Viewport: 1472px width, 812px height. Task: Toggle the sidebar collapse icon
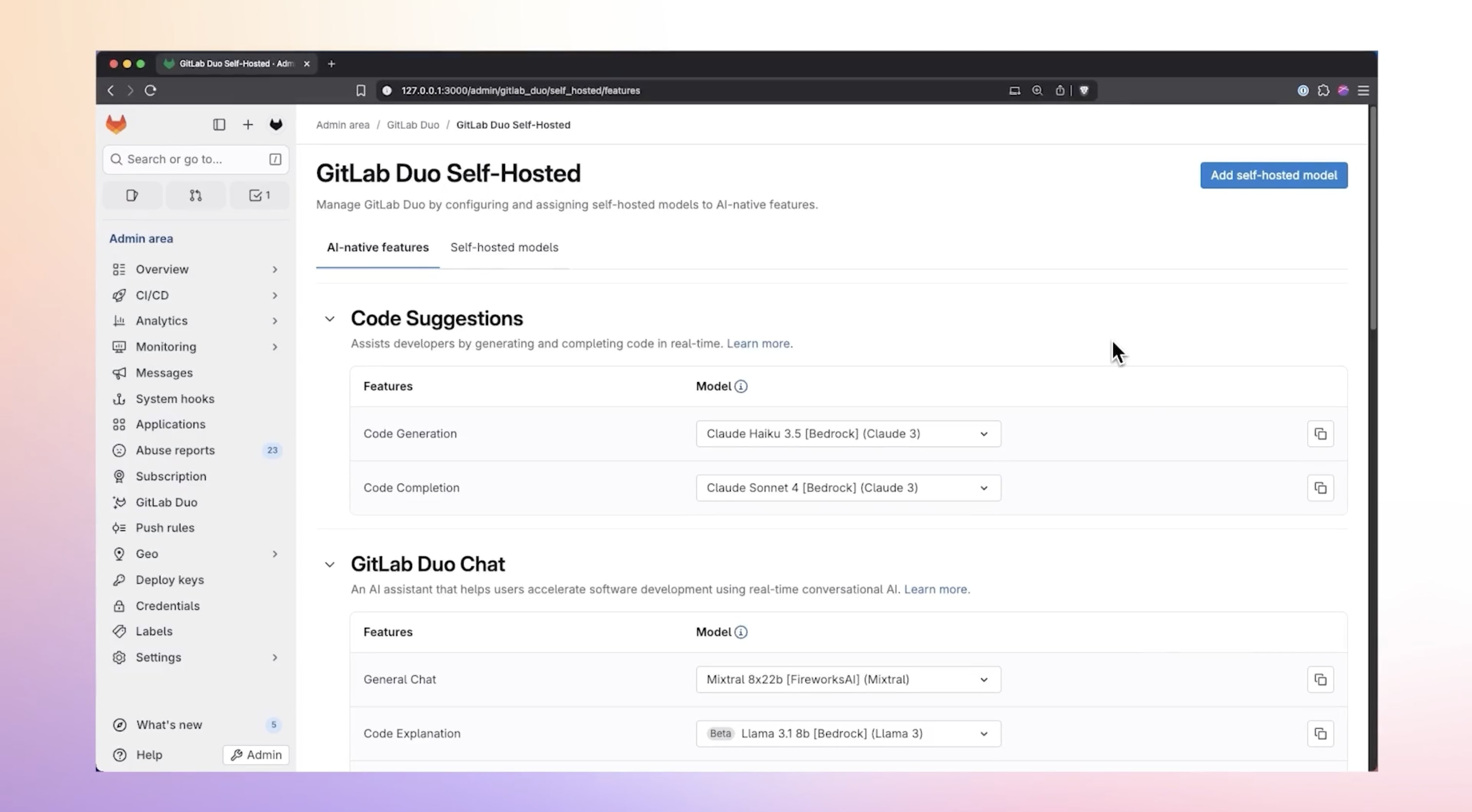219,125
